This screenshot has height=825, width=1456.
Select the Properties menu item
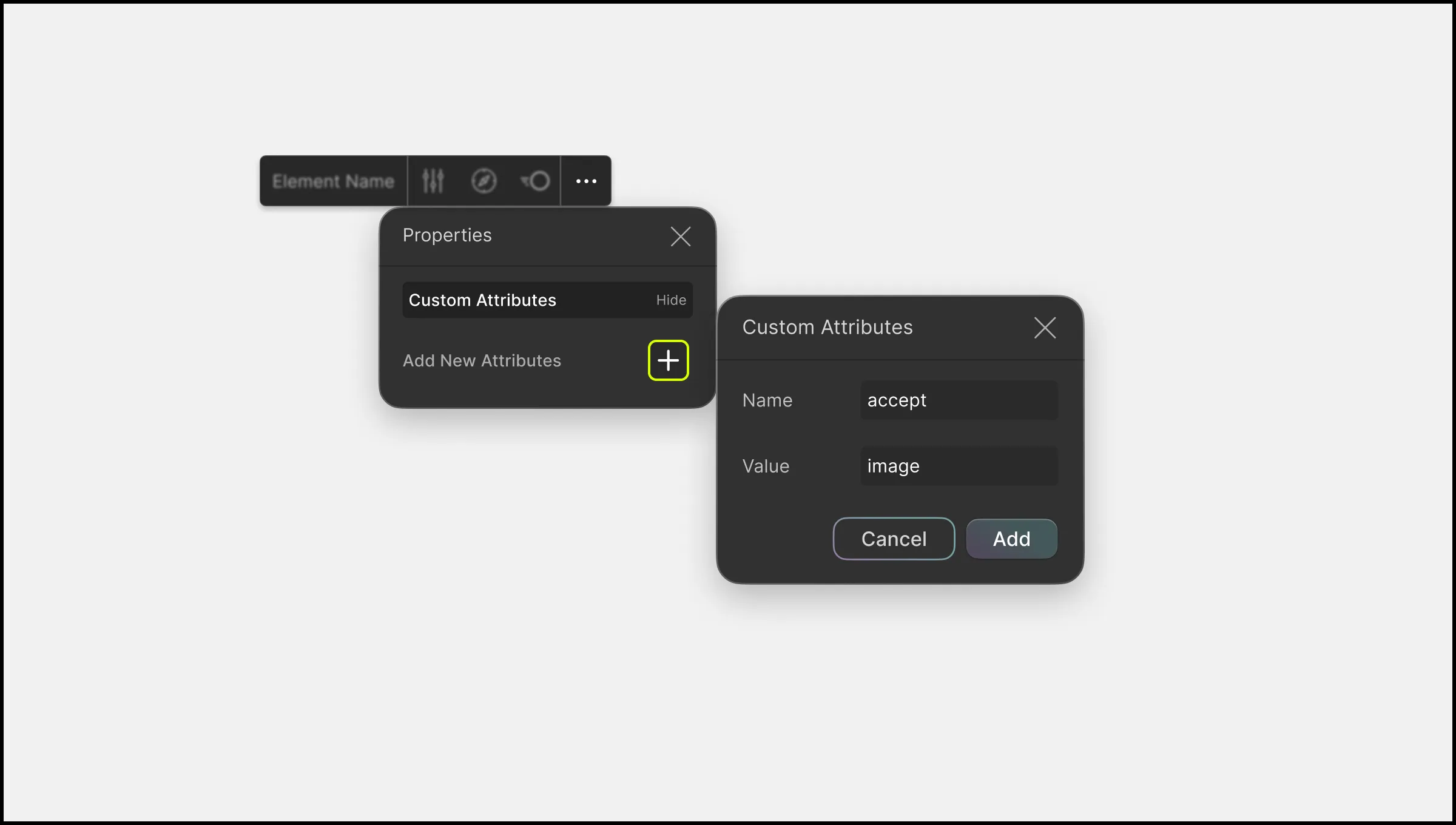coord(447,234)
